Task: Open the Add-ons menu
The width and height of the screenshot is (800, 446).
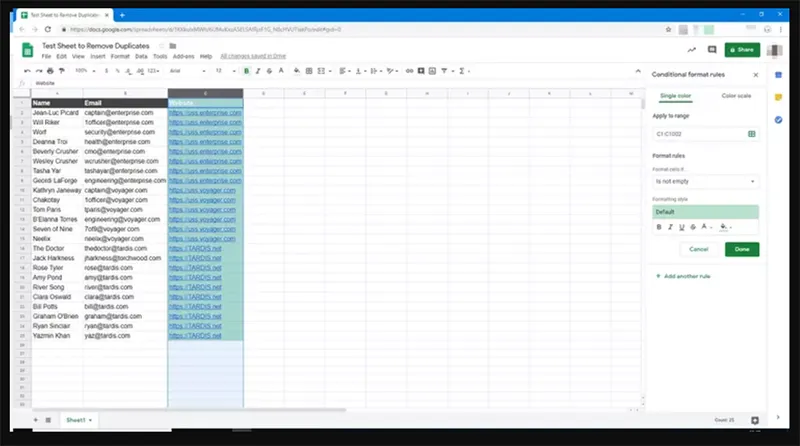Action: (x=184, y=56)
